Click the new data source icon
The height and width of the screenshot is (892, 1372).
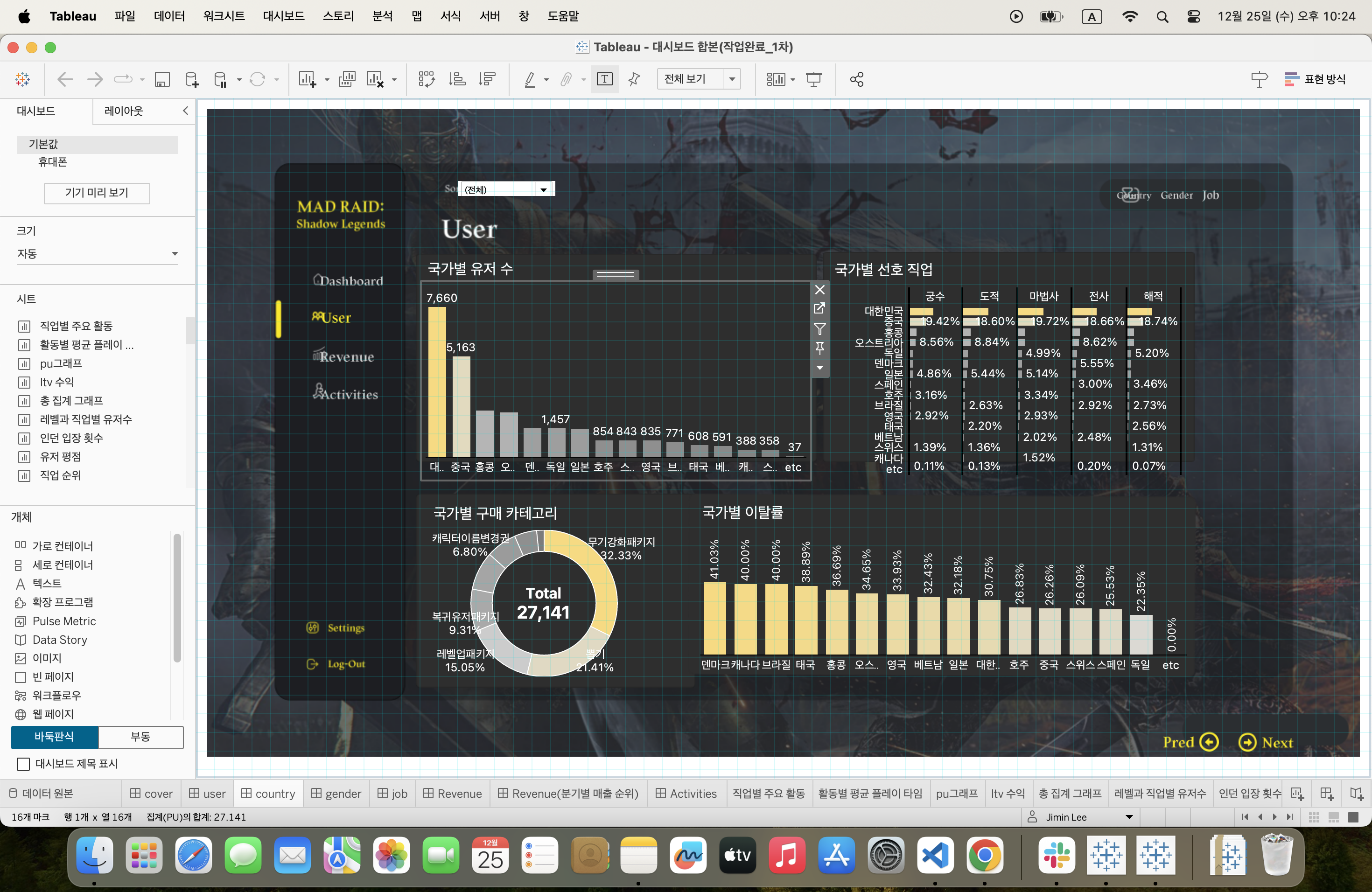tap(191, 79)
